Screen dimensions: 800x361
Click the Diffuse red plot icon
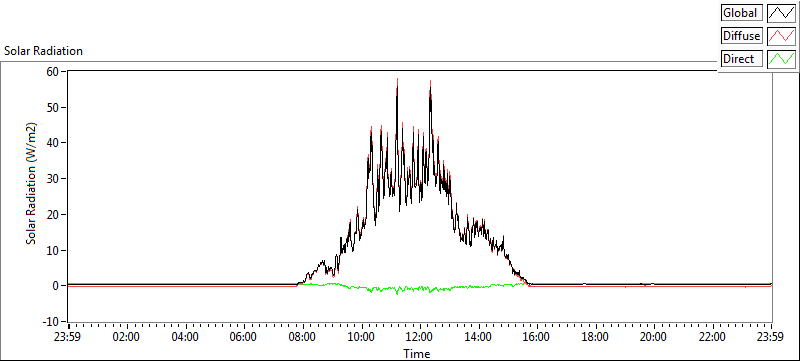781,36
